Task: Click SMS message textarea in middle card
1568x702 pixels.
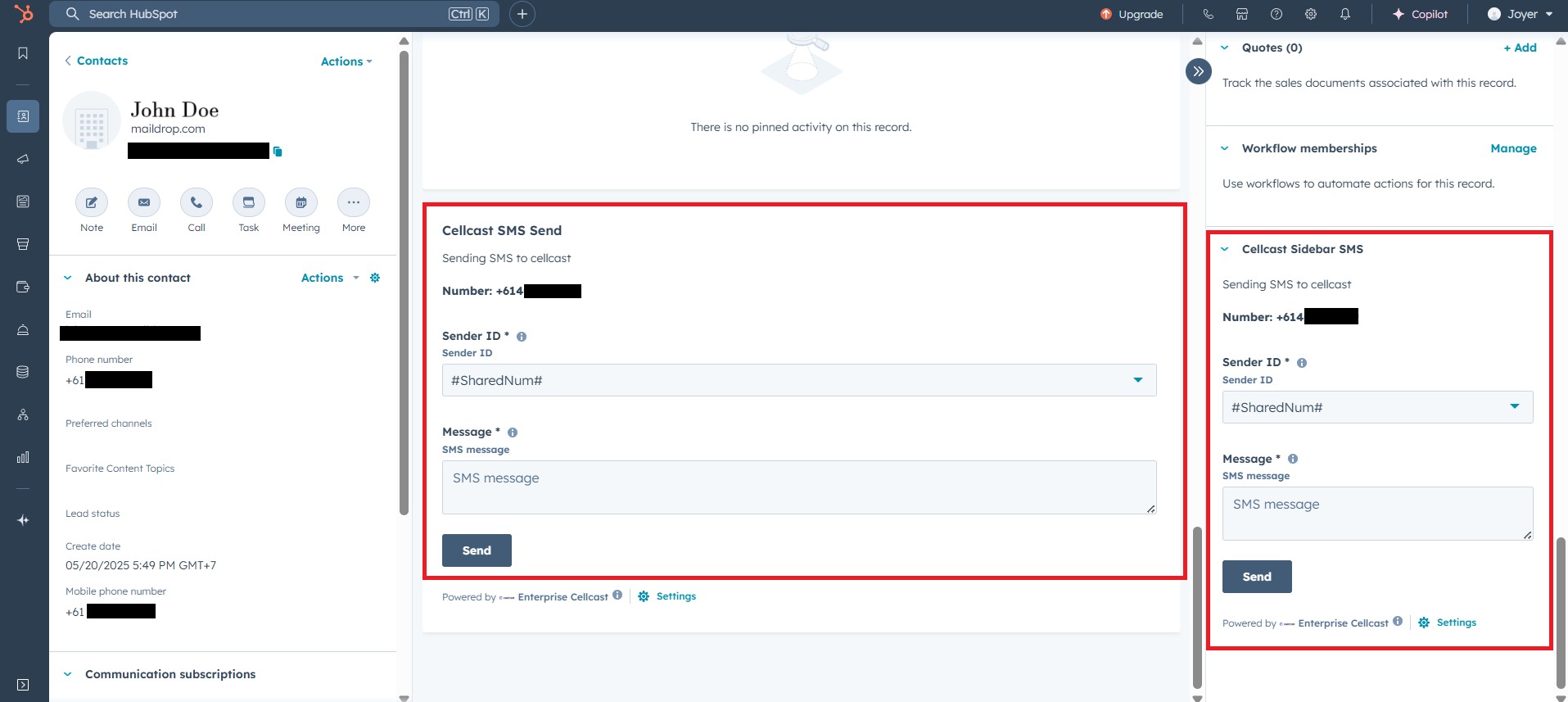Action: (x=799, y=487)
